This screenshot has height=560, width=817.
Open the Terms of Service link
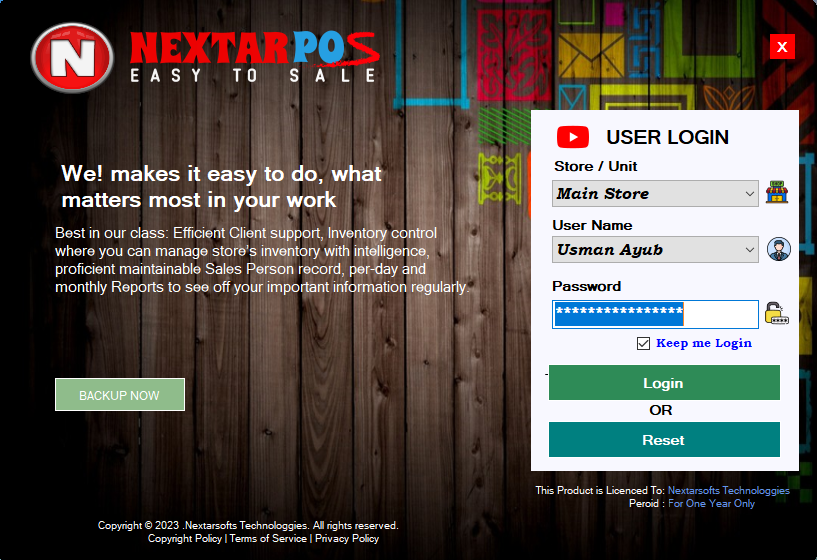(x=268, y=539)
